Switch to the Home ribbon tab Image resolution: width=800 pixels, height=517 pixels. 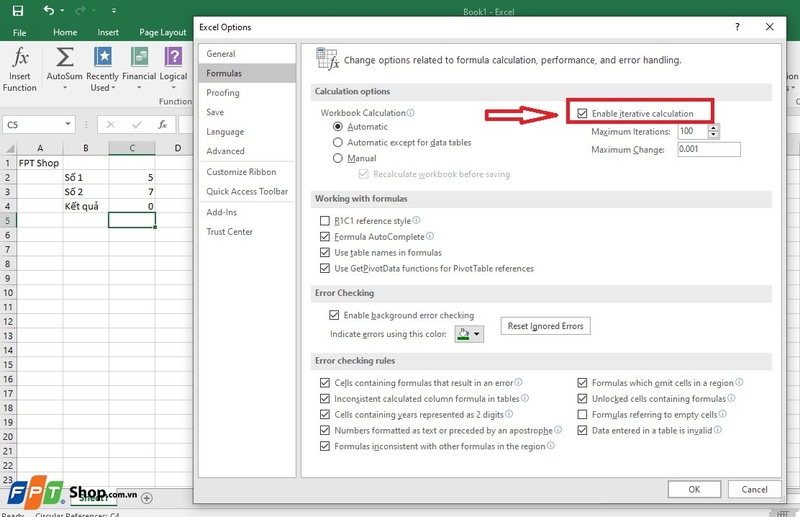(x=65, y=32)
